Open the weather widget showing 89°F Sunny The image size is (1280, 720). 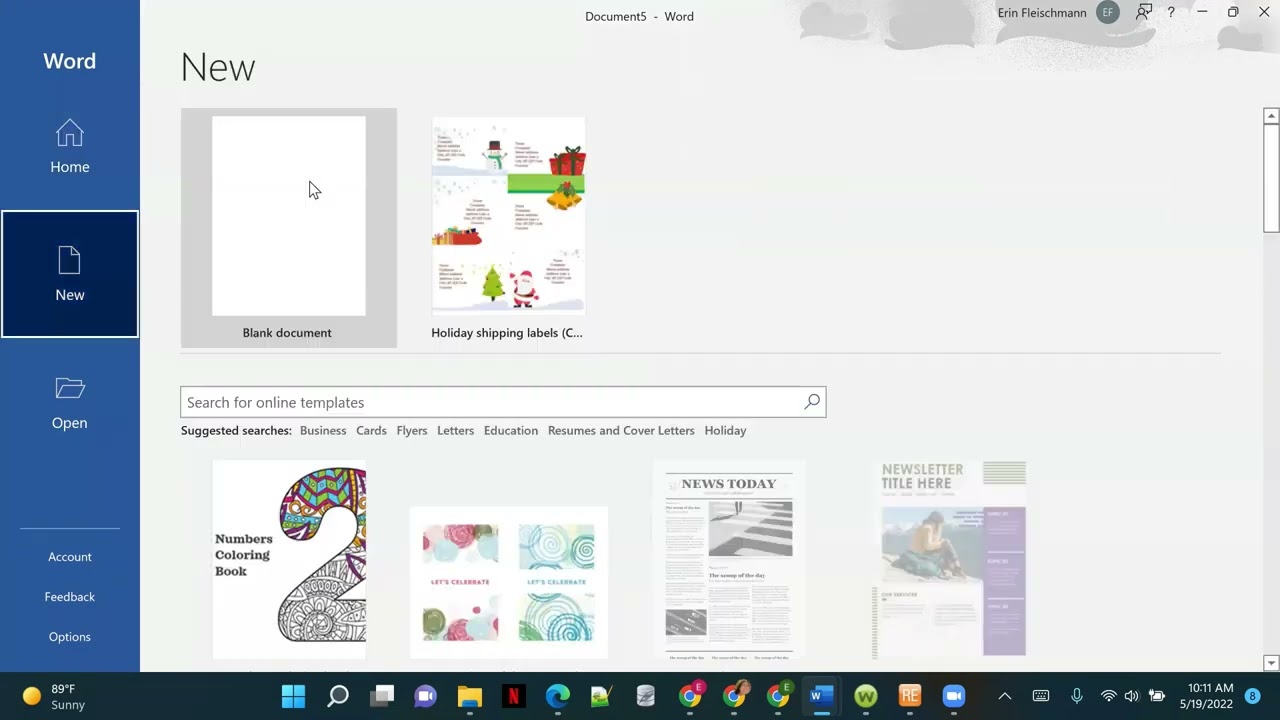coord(54,697)
